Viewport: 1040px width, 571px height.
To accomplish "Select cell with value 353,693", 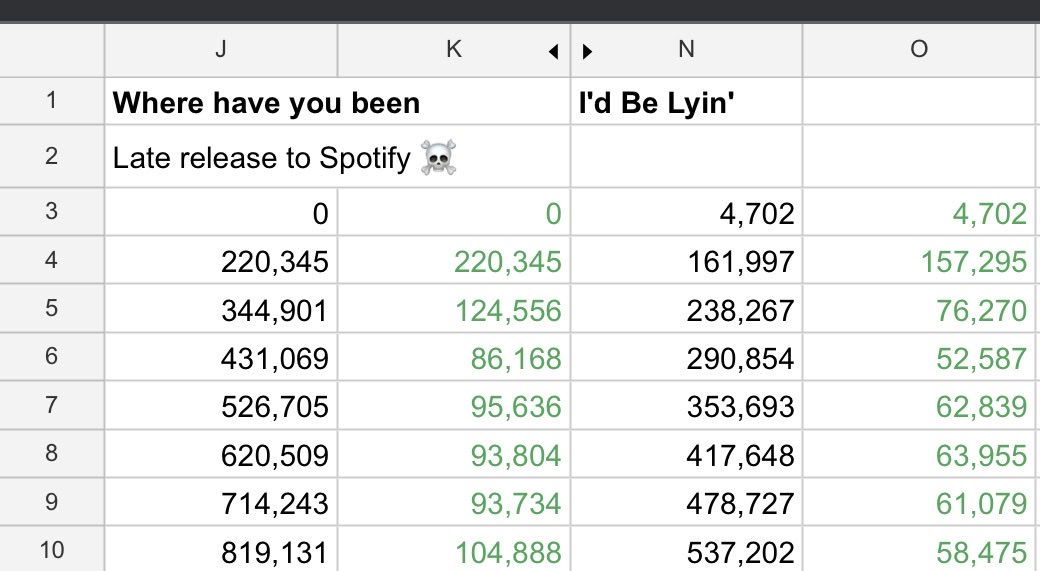I will coord(686,405).
